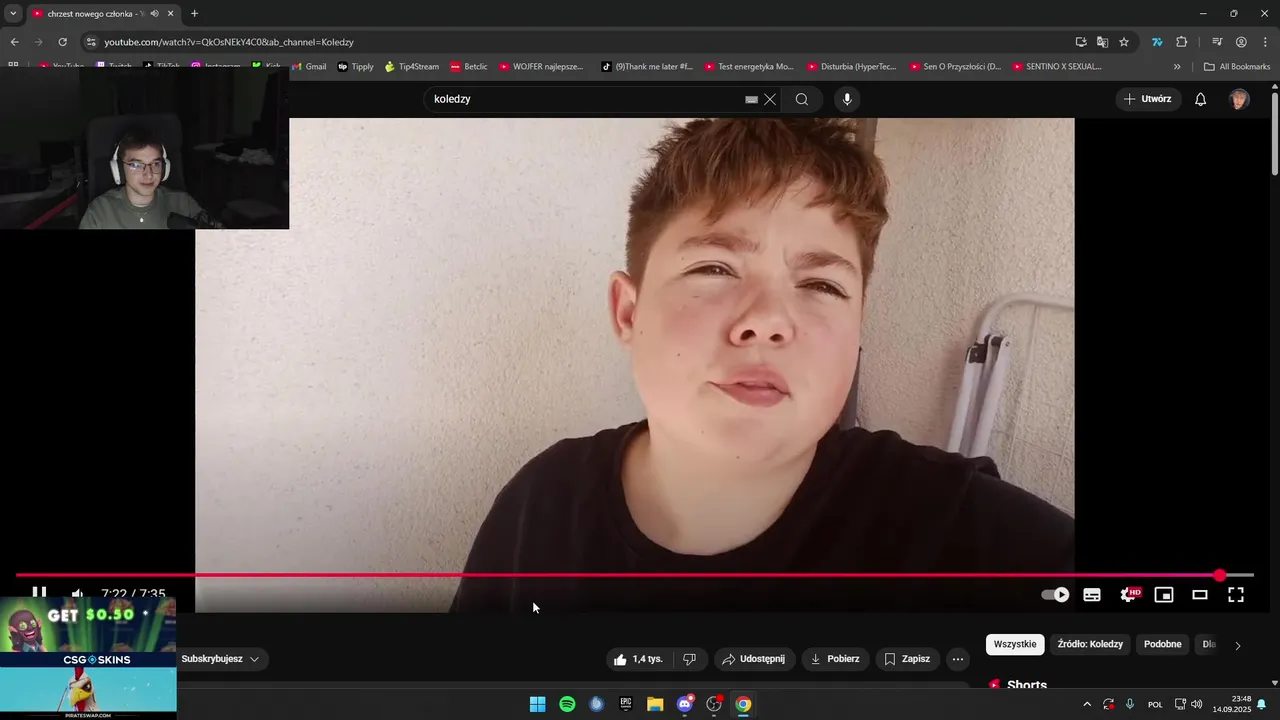
Task: Open the player settings gear with HD badge
Action: point(1129,595)
